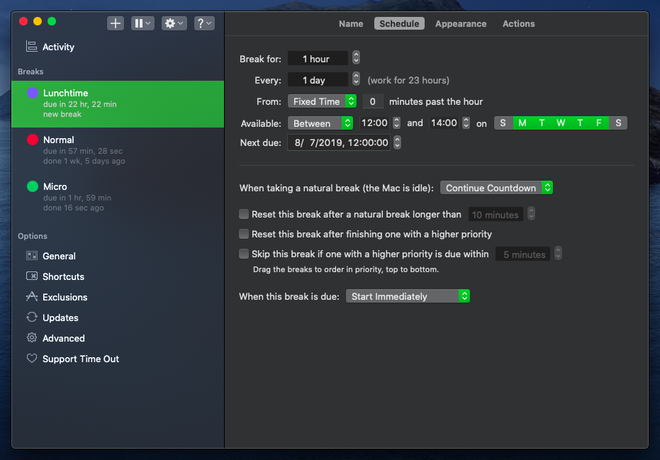Click the green Micro color dot
The height and width of the screenshot is (460, 660).
[32, 186]
